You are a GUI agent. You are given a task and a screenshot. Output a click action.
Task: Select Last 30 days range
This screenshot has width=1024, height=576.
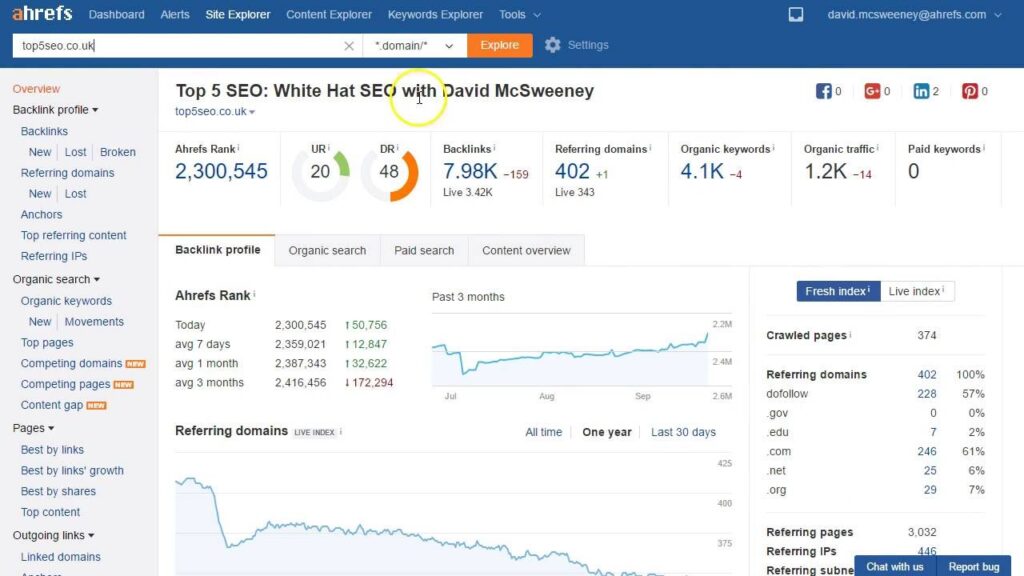(683, 432)
